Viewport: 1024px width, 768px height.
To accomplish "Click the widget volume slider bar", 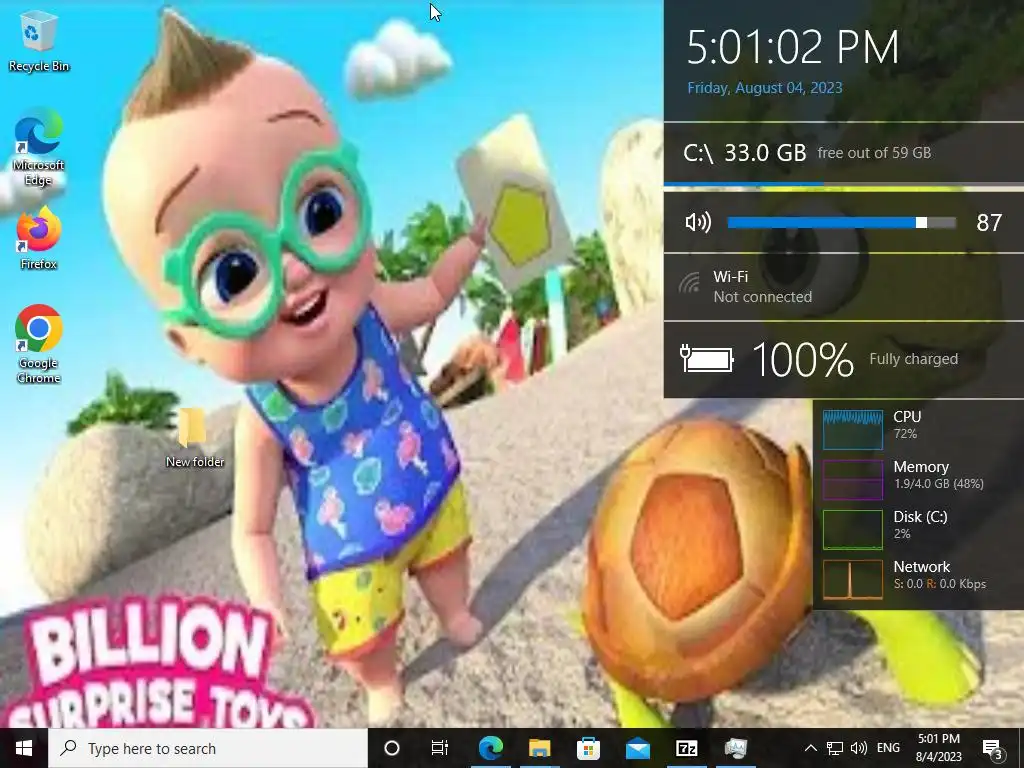I will click(841, 223).
